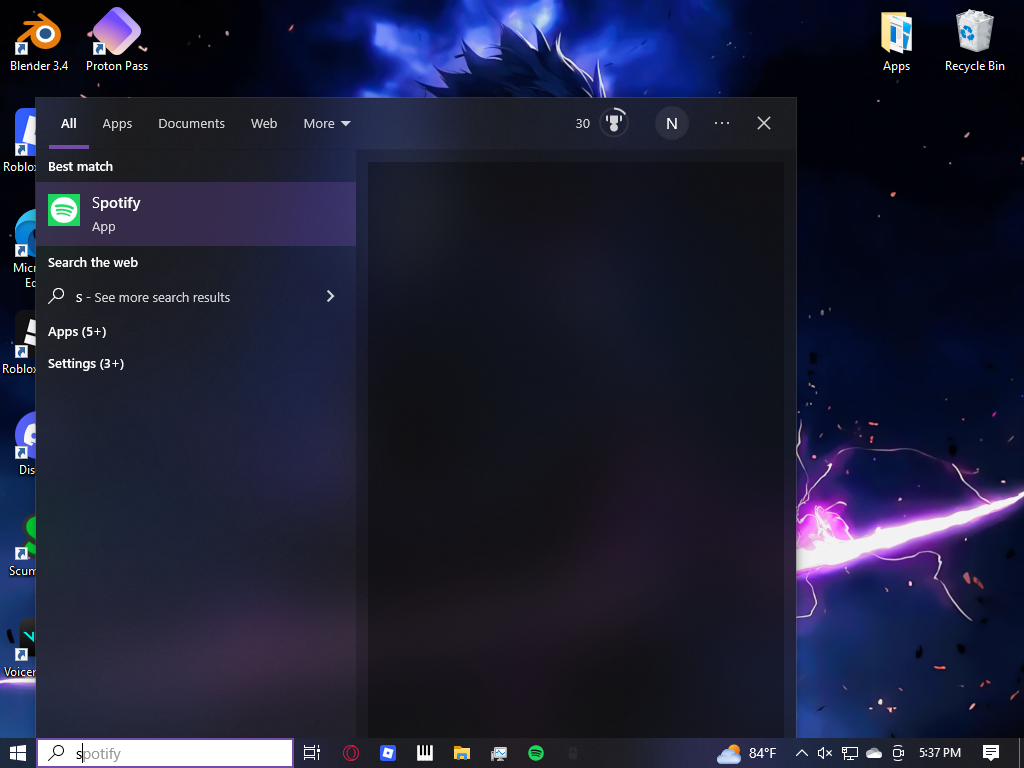Open the notification Action Center

coord(991,753)
